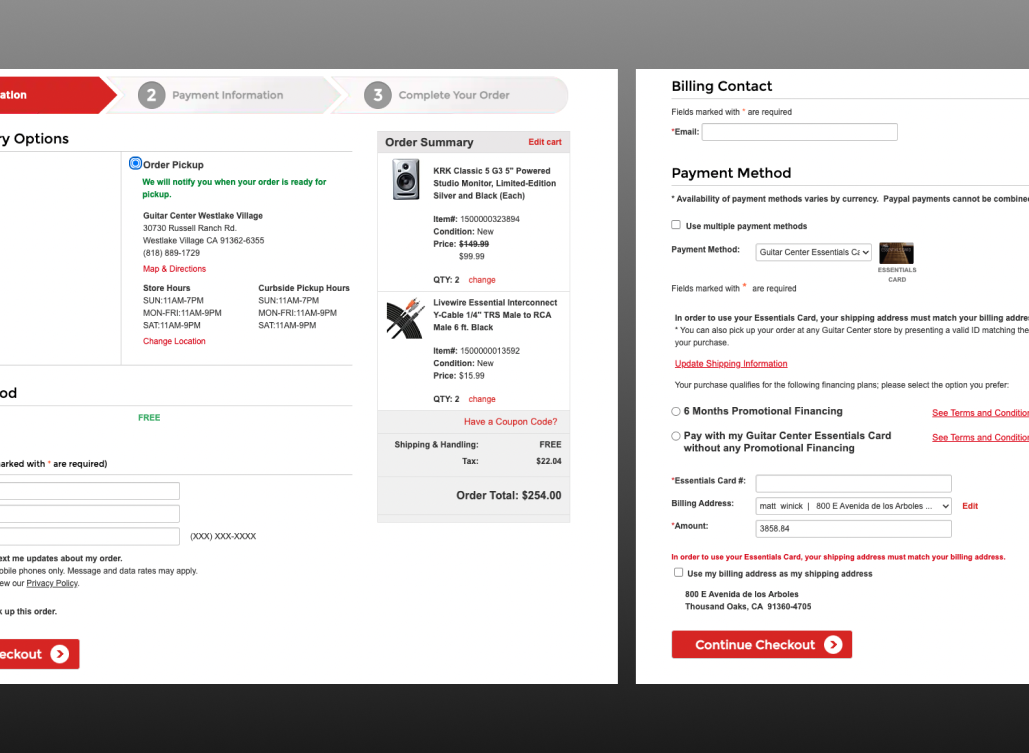Check Use multiple payment methods box
1029x753 pixels.
(677, 225)
